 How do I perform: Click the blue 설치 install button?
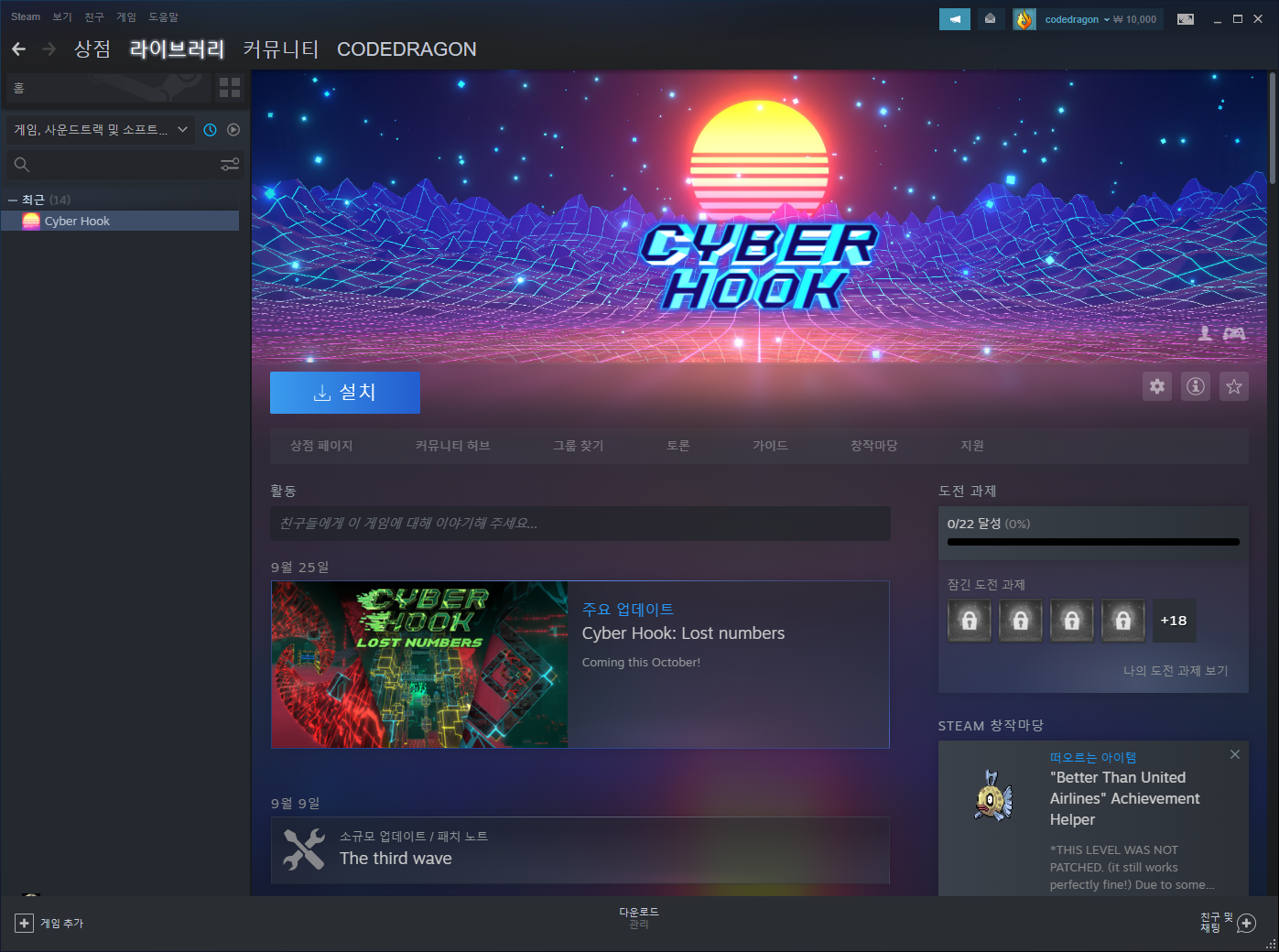click(345, 392)
